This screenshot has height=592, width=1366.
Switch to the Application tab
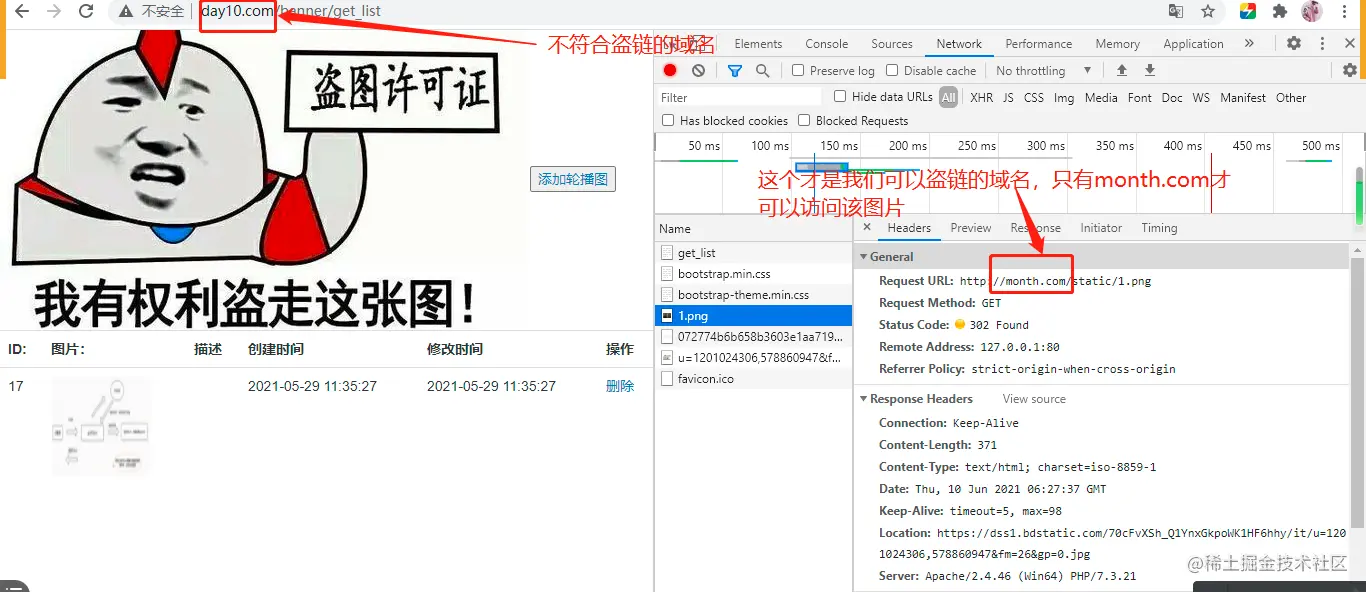pyautogui.click(x=1193, y=44)
